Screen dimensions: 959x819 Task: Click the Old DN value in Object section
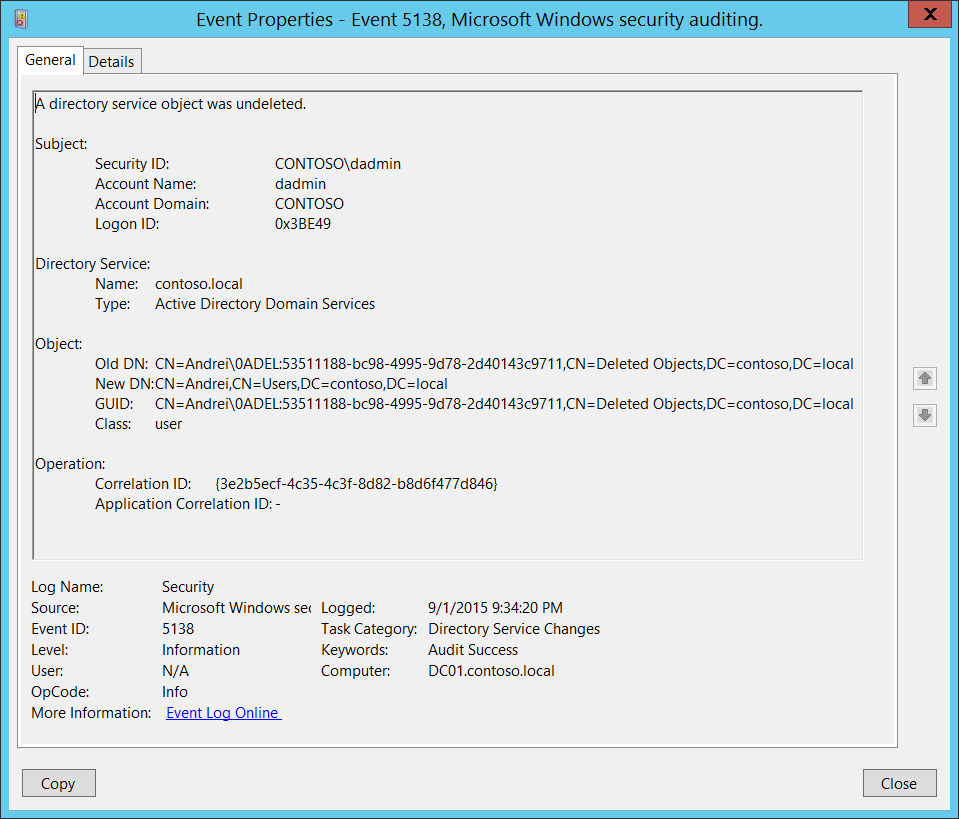(x=504, y=364)
